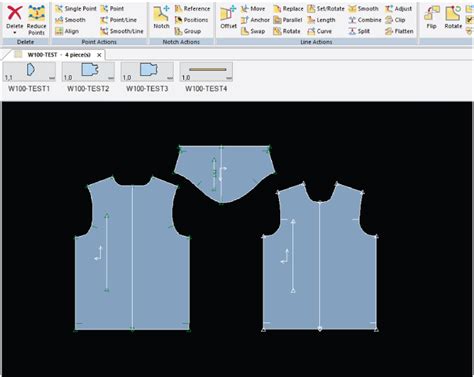Choose the Set/Rotate tool
The width and height of the screenshot is (474, 377).
tap(326, 9)
